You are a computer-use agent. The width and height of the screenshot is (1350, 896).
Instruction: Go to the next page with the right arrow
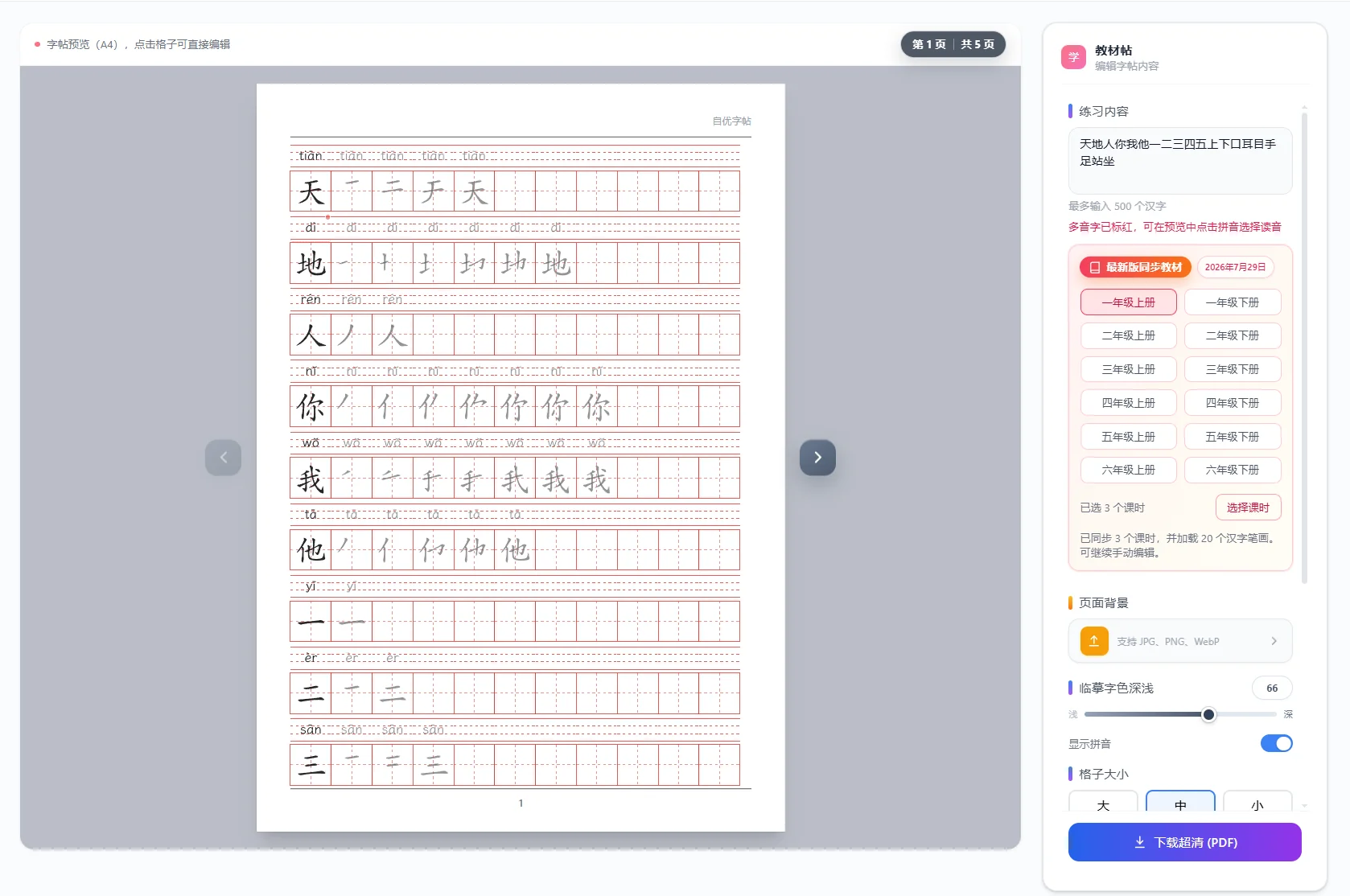[817, 458]
